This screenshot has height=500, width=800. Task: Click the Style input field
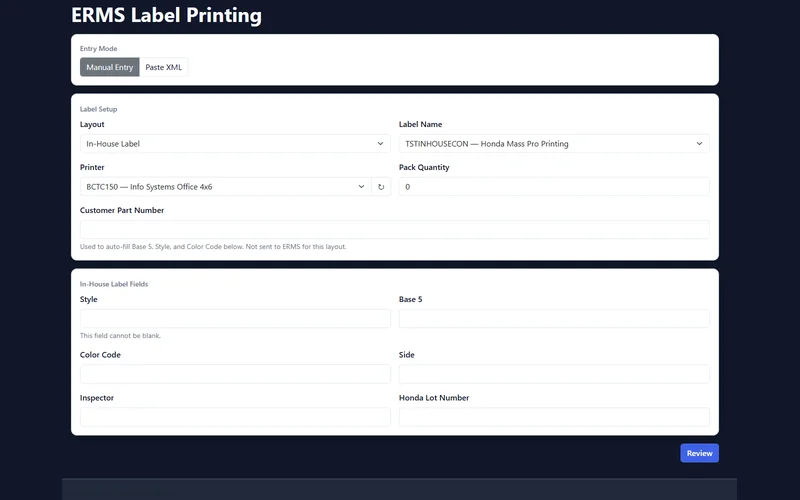pyautogui.click(x=235, y=318)
